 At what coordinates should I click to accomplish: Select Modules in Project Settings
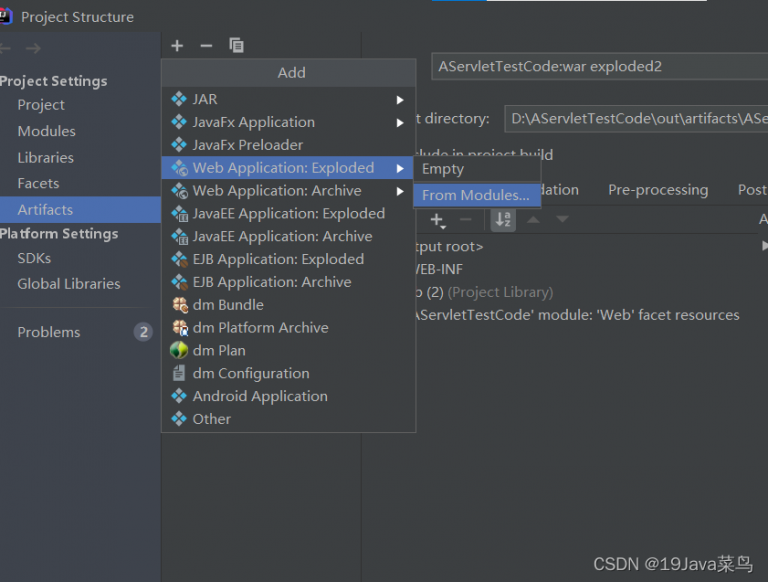pyautogui.click(x=46, y=131)
